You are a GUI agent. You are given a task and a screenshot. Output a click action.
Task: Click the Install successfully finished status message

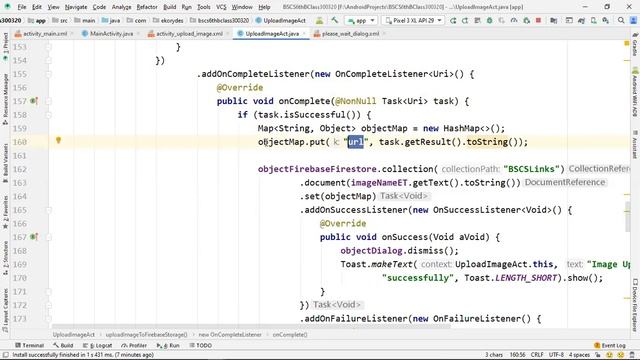(83, 355)
